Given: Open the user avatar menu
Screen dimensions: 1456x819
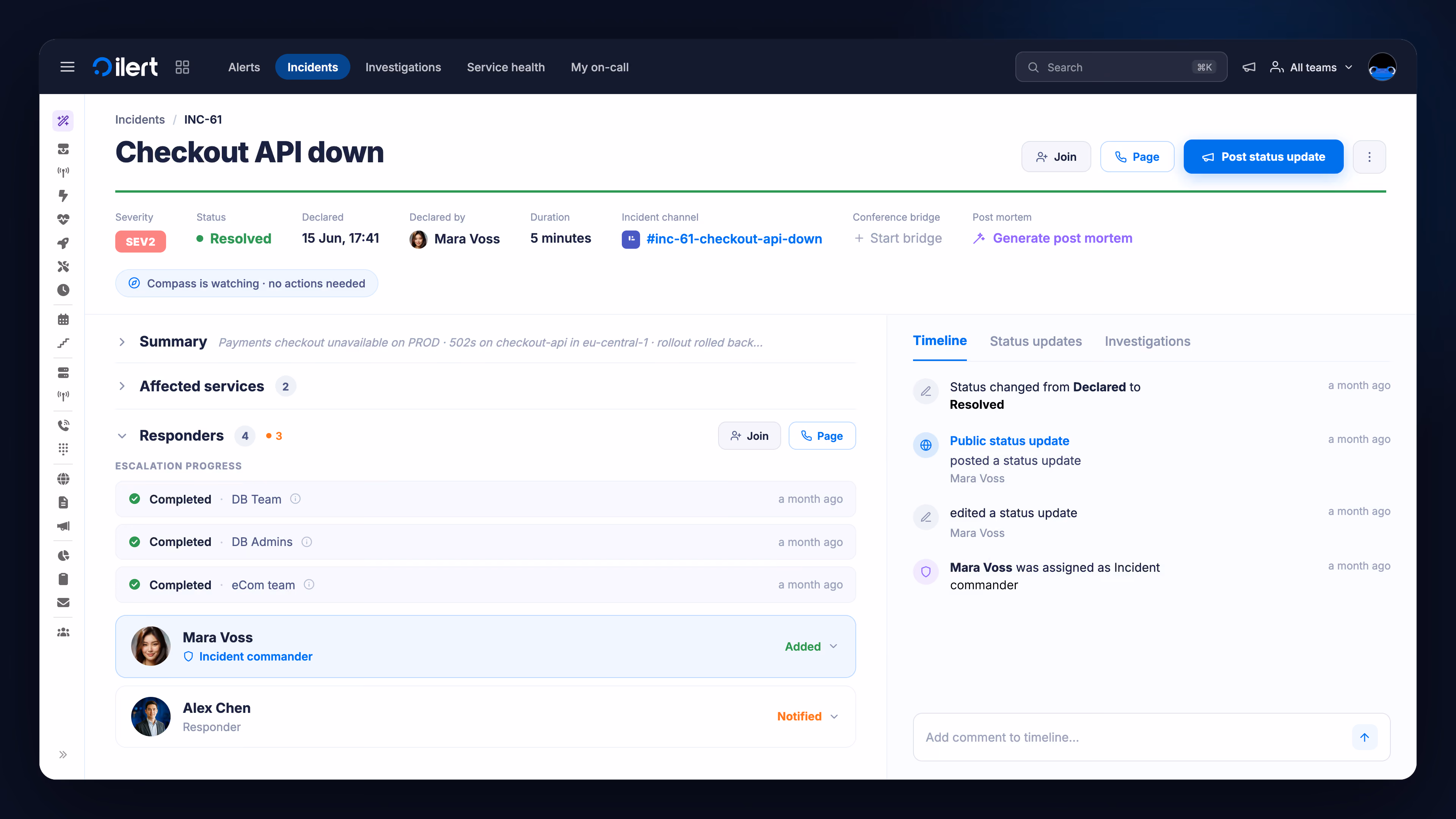Looking at the screenshot, I should [1382, 67].
